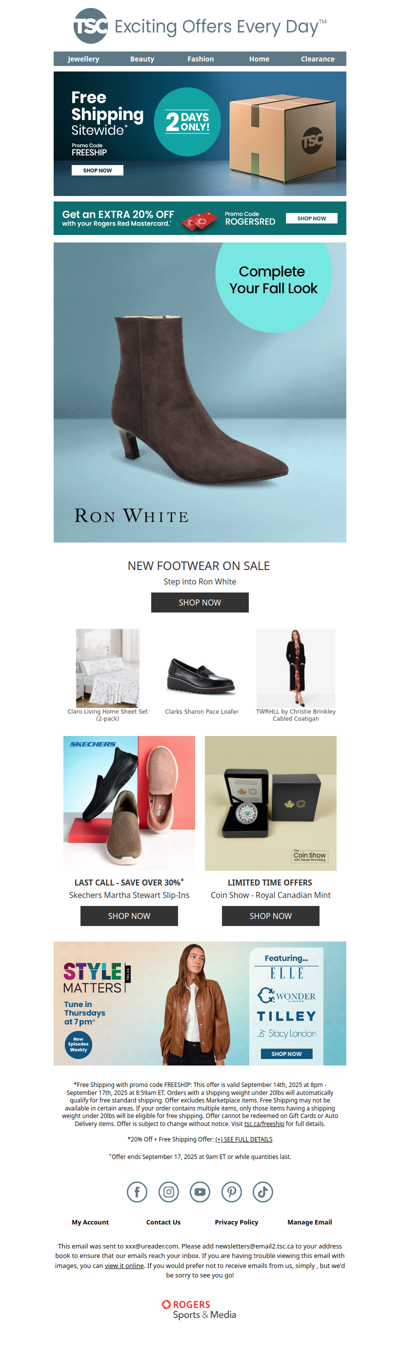Open the Facebook social icon
The height and width of the screenshot is (1350, 400).
pos(137,1191)
